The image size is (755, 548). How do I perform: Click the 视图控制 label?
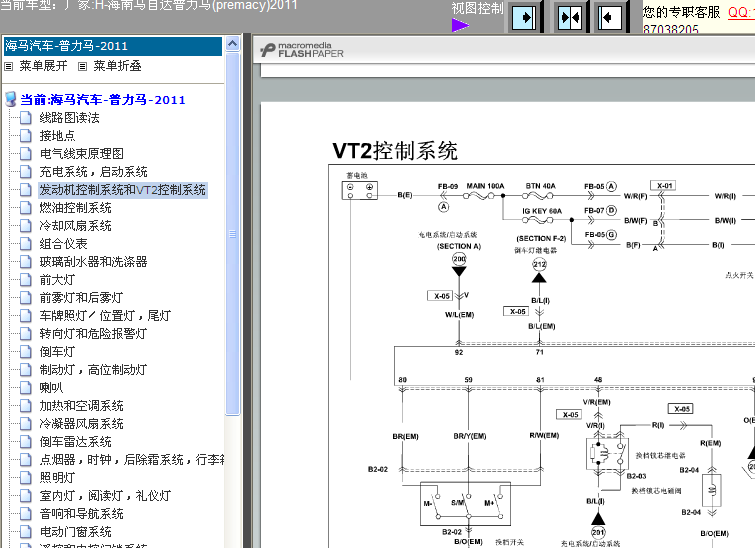point(477,8)
